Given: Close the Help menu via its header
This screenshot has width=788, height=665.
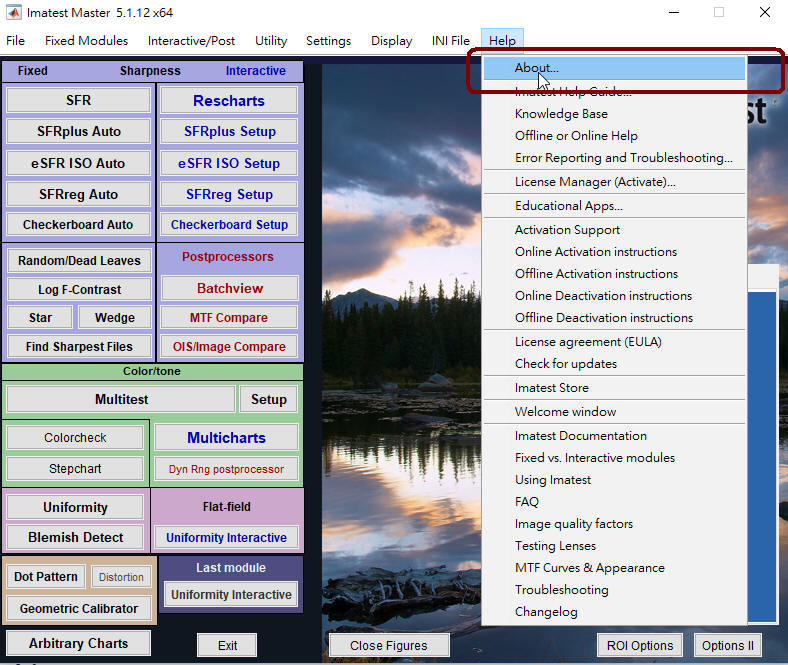Looking at the screenshot, I should (502, 41).
